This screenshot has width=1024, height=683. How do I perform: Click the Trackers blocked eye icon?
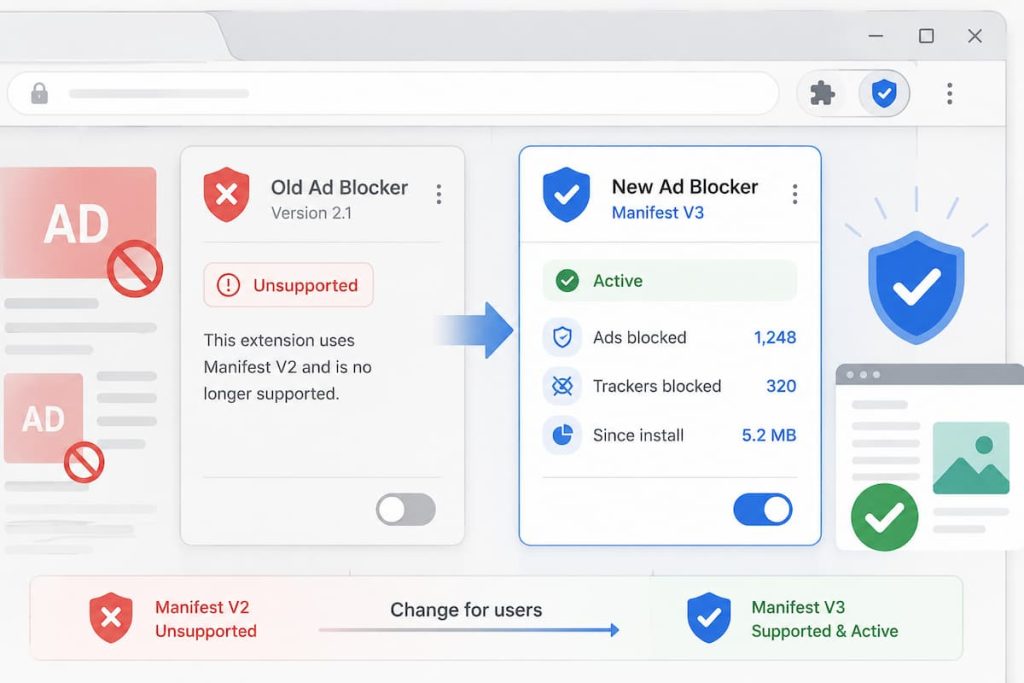562,386
